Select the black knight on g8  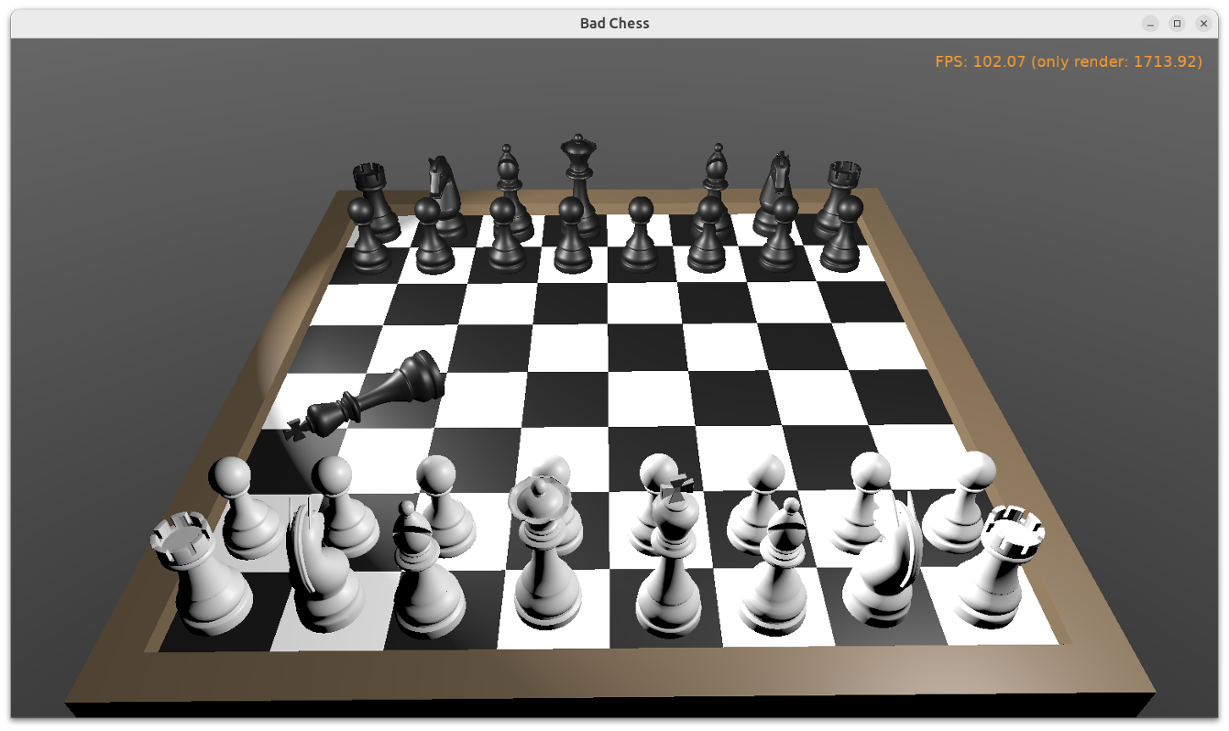click(776, 195)
